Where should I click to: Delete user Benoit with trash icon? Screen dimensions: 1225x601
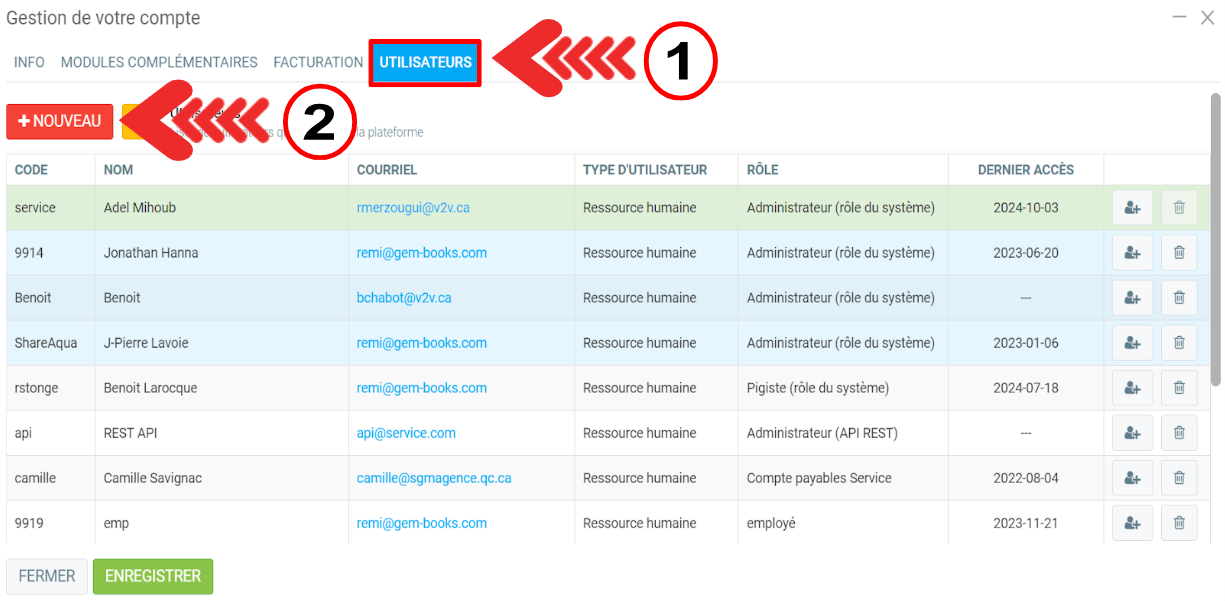[1178, 298]
